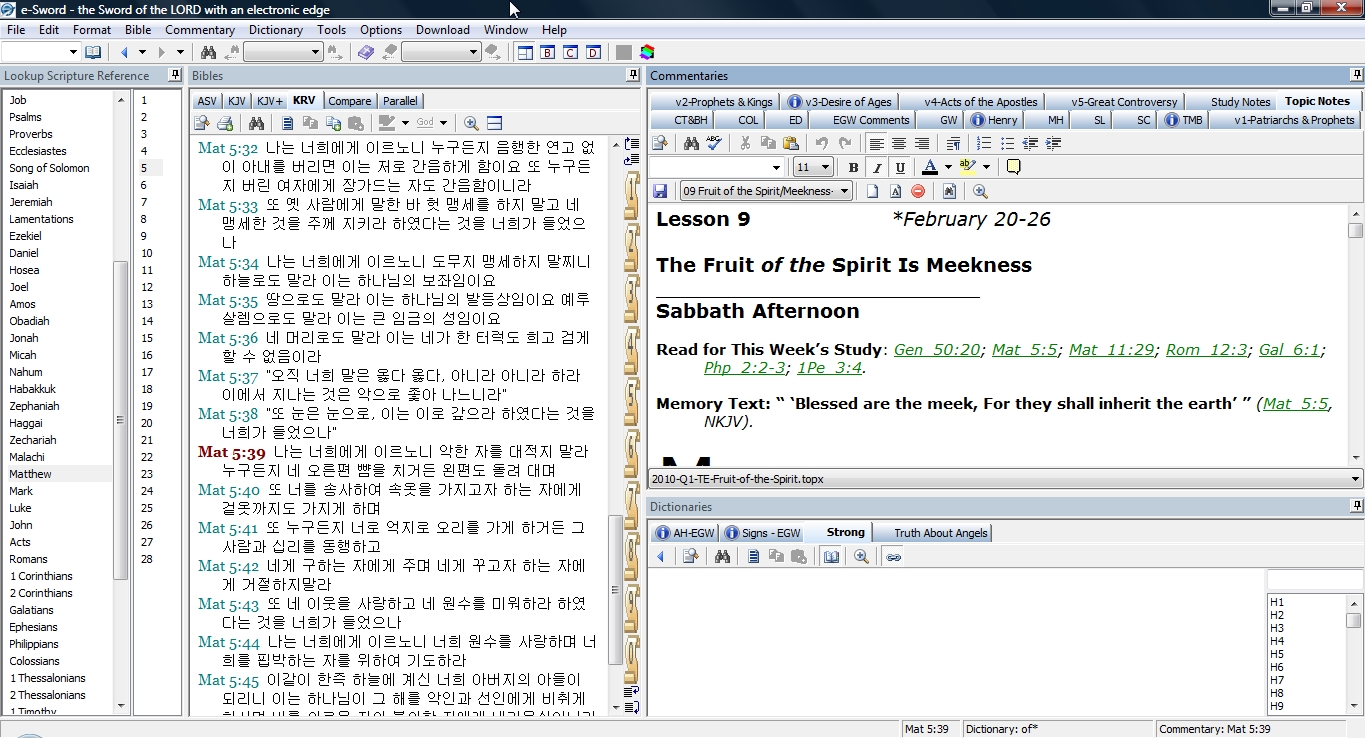1365x738 pixels.
Task: Click the yellow sticky note tooltip icon
Action: [1013, 167]
